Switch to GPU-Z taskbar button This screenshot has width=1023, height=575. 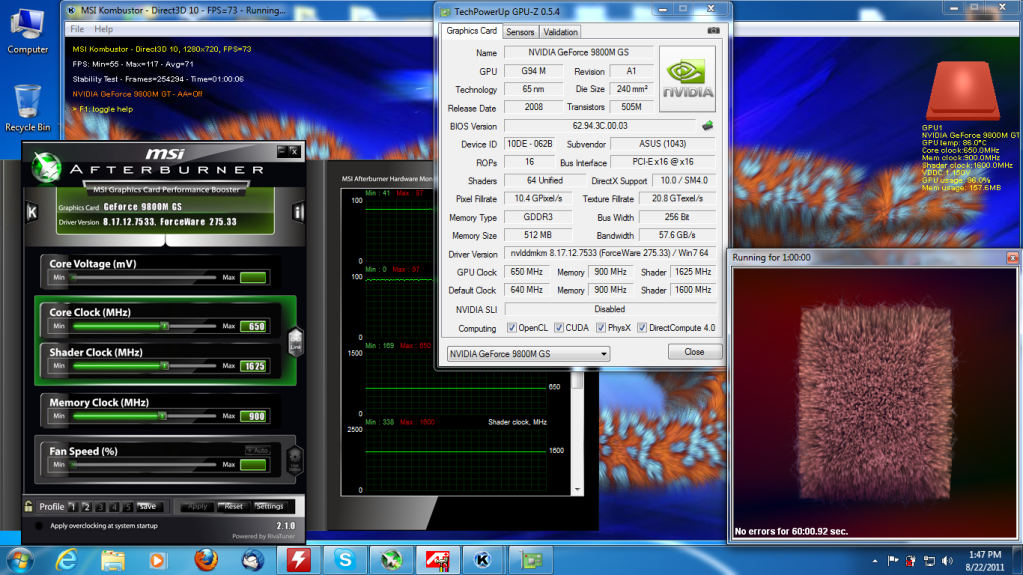530,560
